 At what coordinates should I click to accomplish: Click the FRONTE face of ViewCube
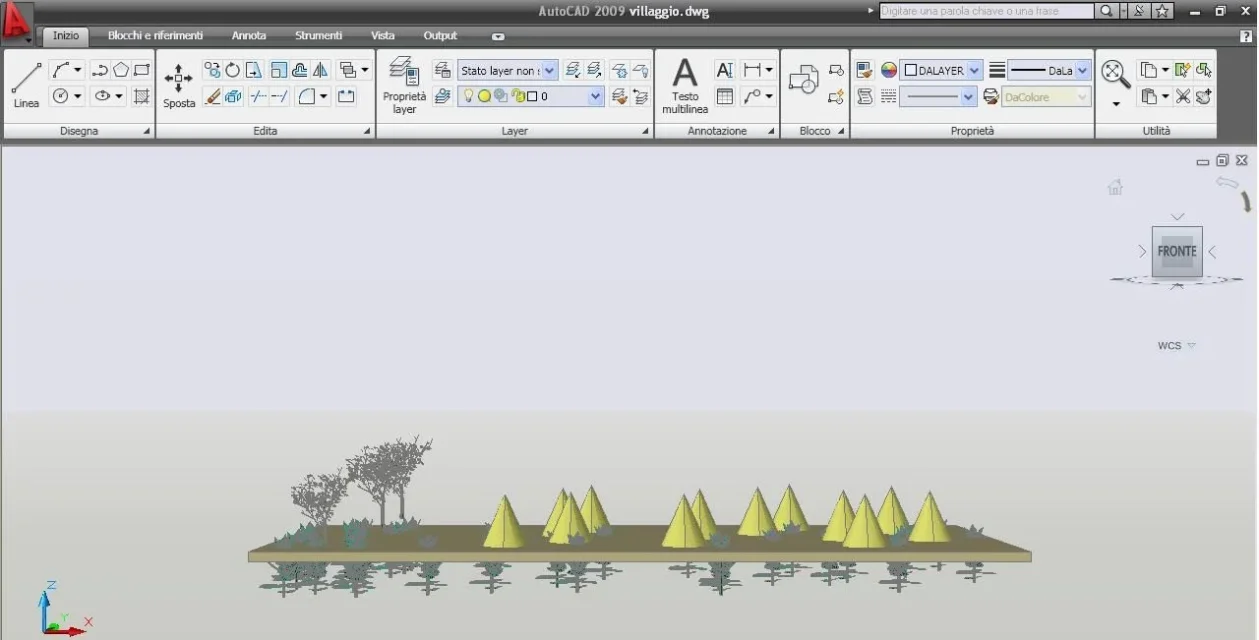tap(1177, 251)
